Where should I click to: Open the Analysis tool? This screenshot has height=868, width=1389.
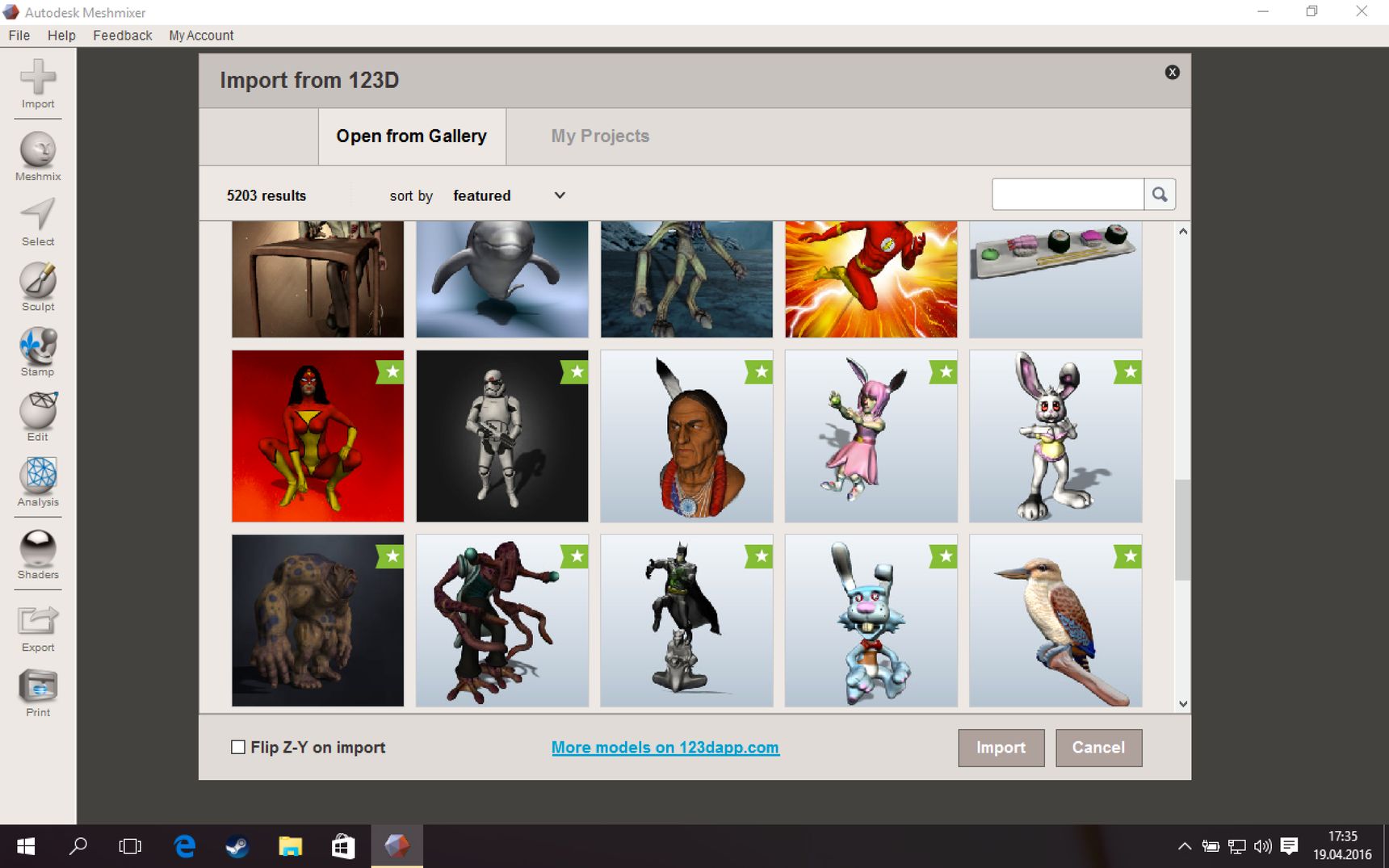38,482
